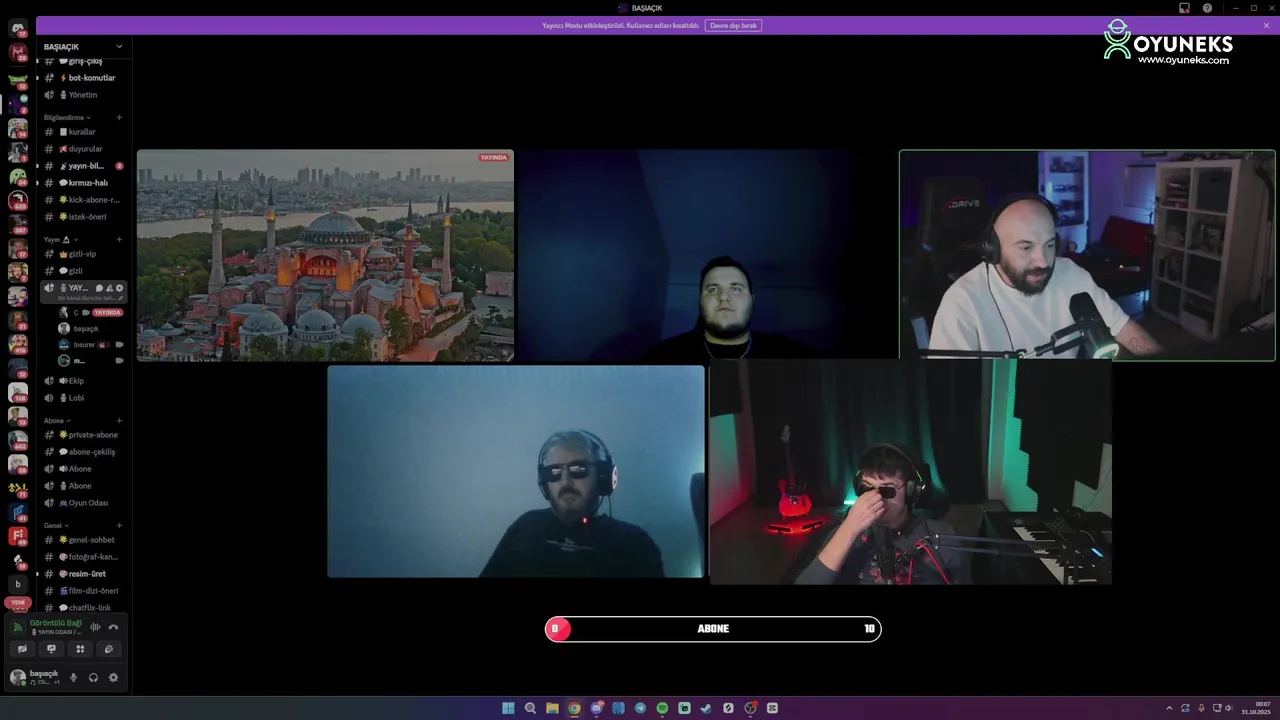This screenshot has height=720, width=1280.
Task: Add a channel to the Genel category
Action: [119, 525]
